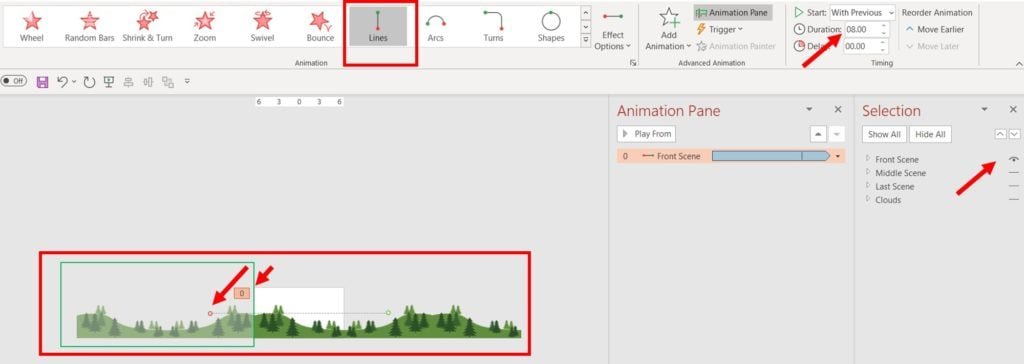Viewport: 1024px width, 364px height.
Task: Select the Wheel animation effect
Action: (x=31, y=27)
